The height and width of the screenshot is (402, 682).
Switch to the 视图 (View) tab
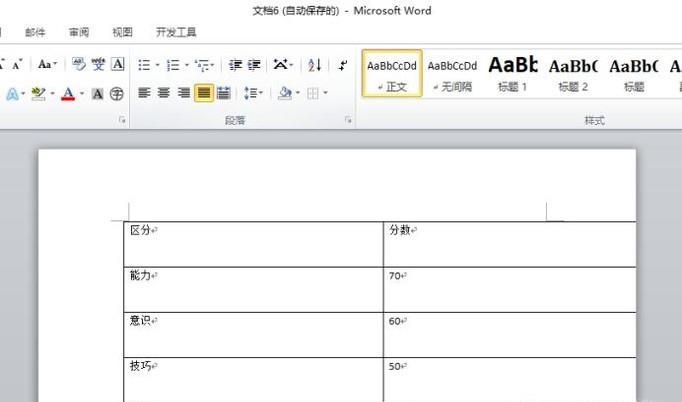click(x=122, y=32)
